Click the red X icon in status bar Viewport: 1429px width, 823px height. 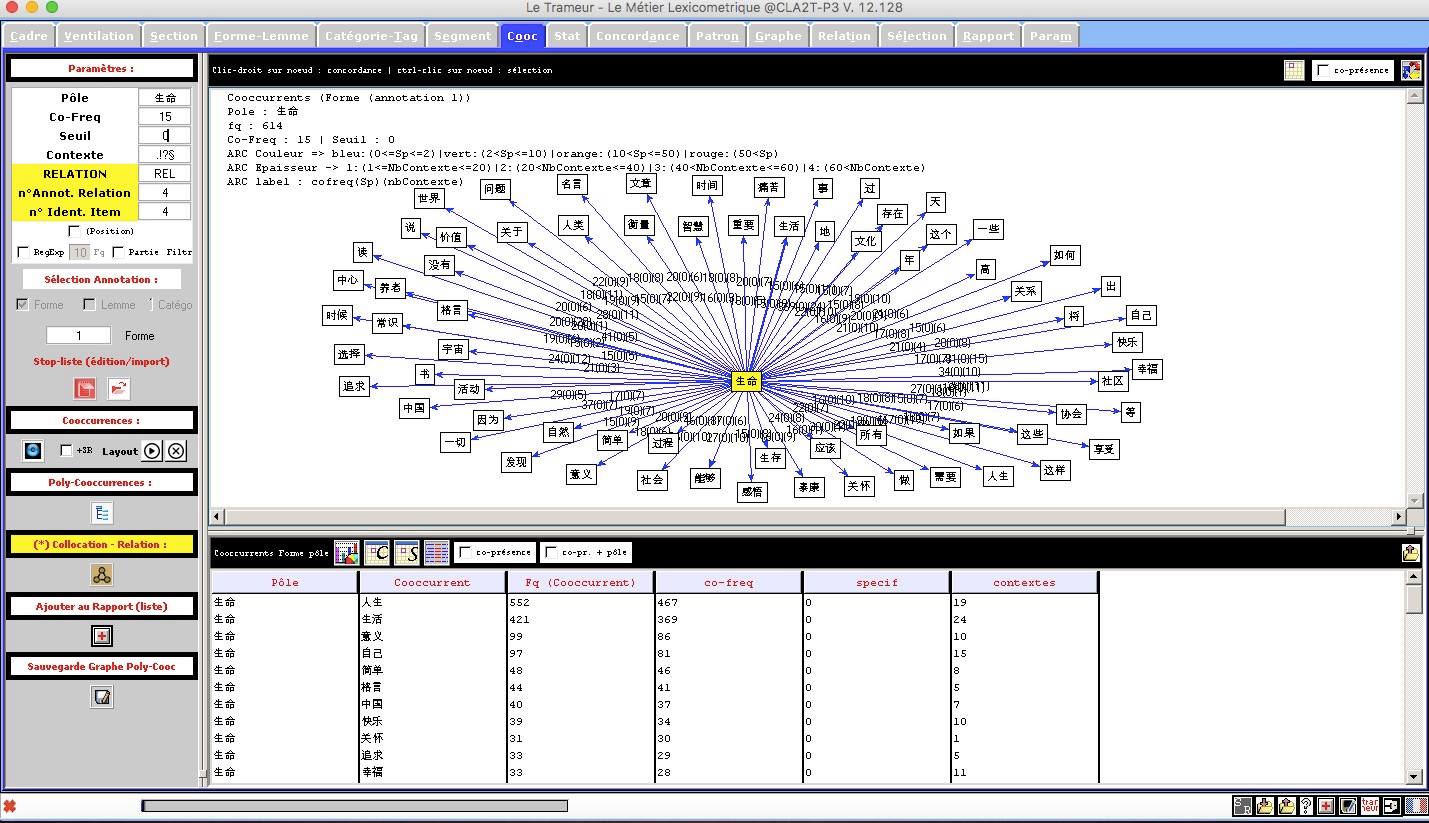click(10, 806)
